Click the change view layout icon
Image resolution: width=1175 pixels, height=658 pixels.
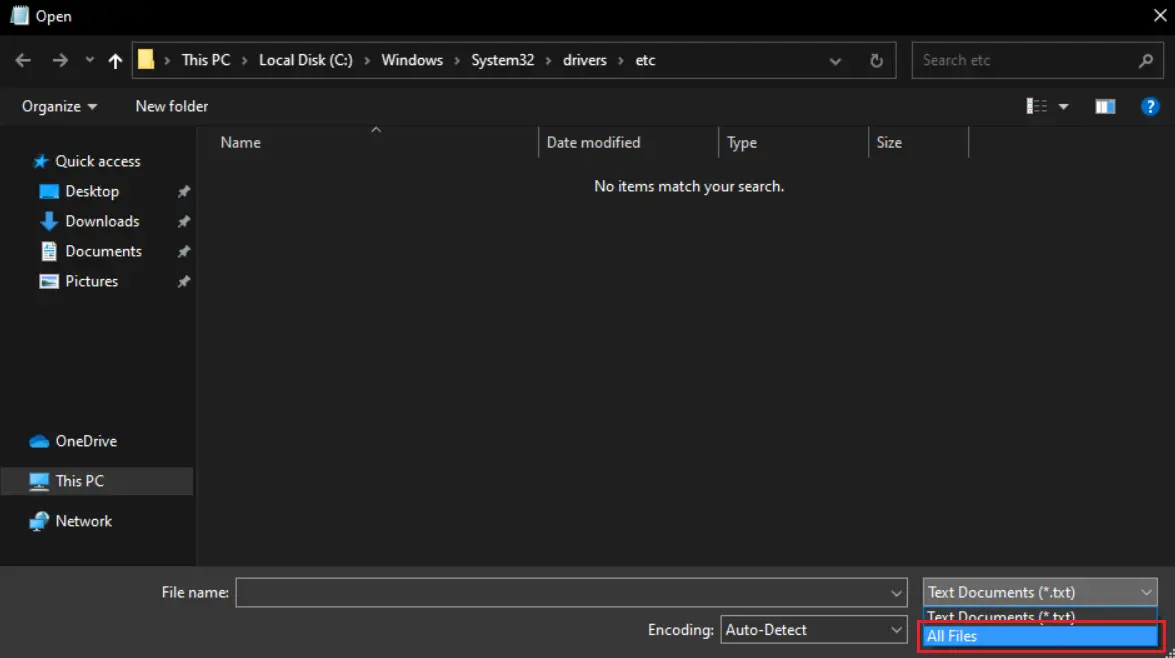1037,106
